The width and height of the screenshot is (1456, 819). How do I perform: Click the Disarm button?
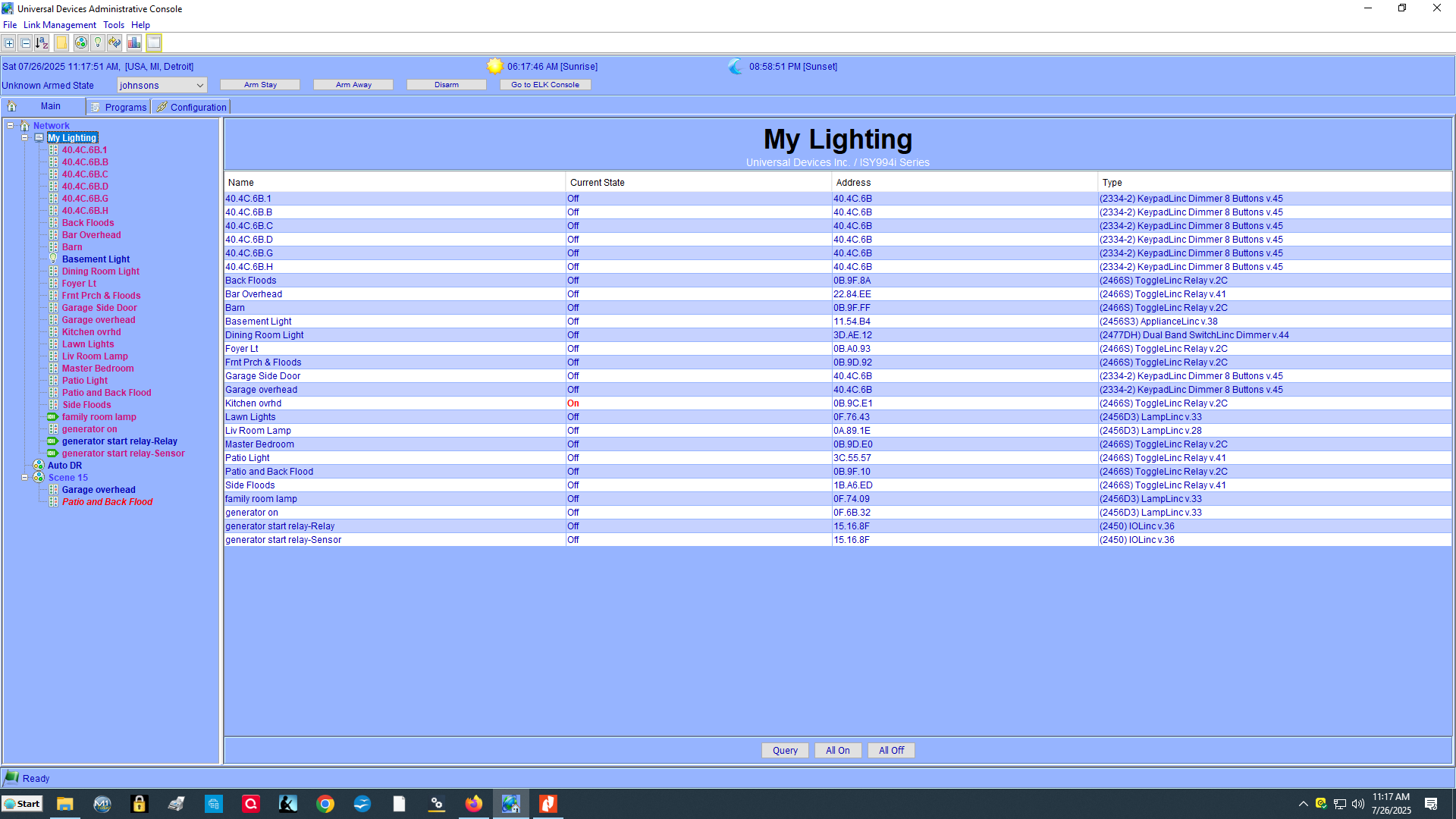click(x=447, y=85)
